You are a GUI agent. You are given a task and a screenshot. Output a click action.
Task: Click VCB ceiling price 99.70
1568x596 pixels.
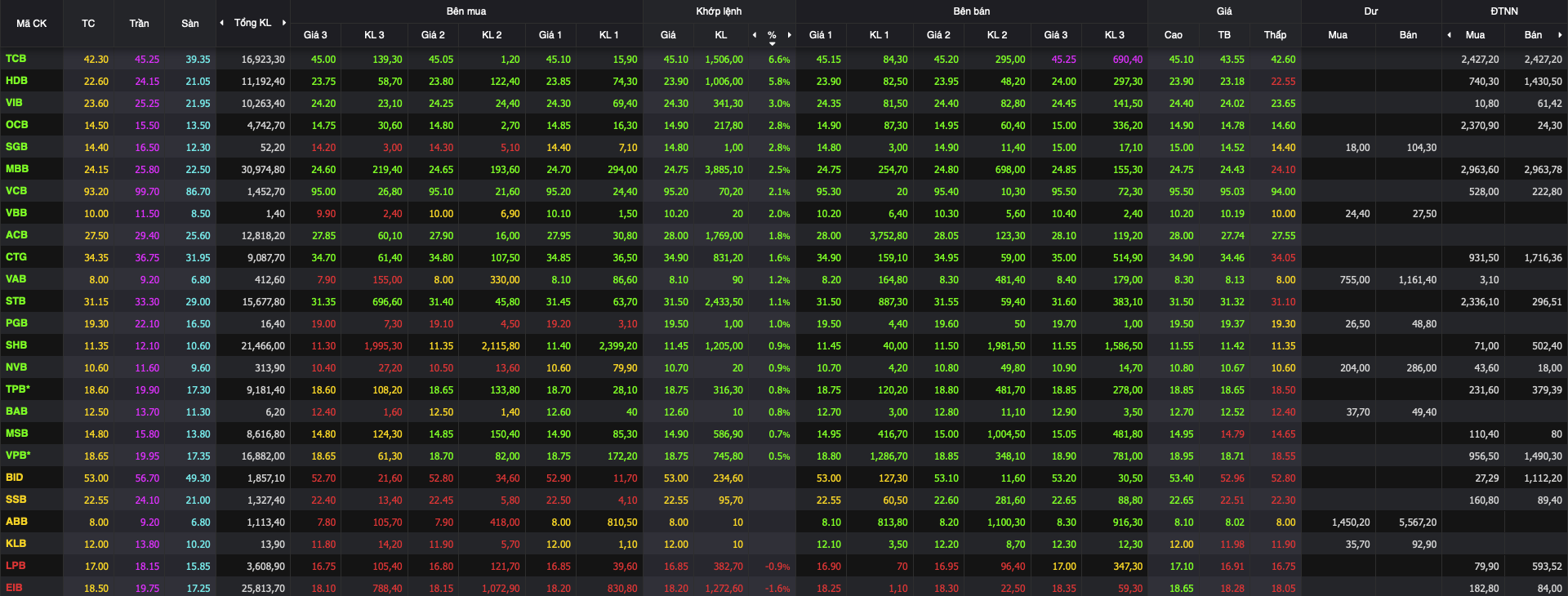coord(147,192)
